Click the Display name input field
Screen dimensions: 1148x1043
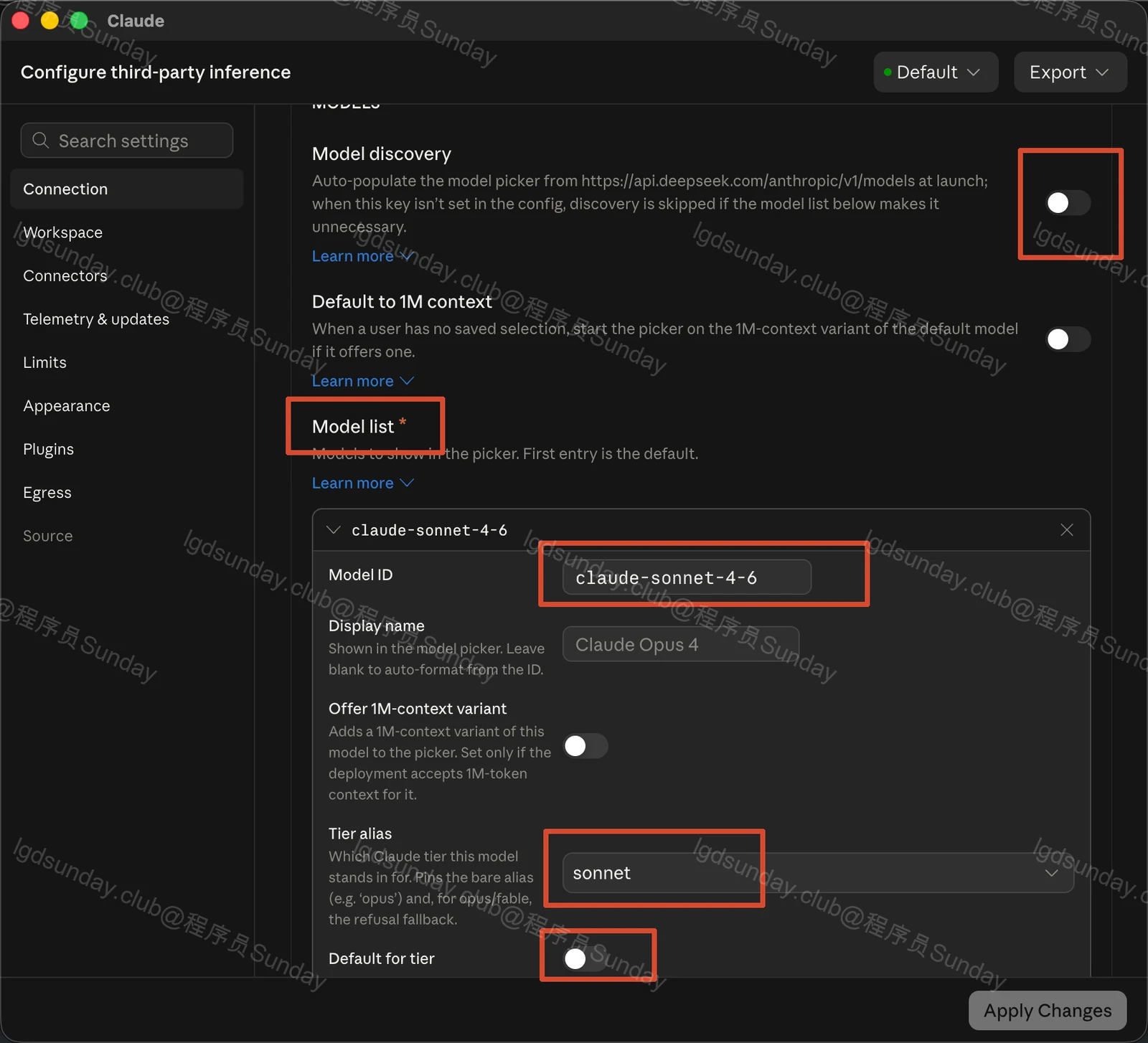(x=681, y=644)
